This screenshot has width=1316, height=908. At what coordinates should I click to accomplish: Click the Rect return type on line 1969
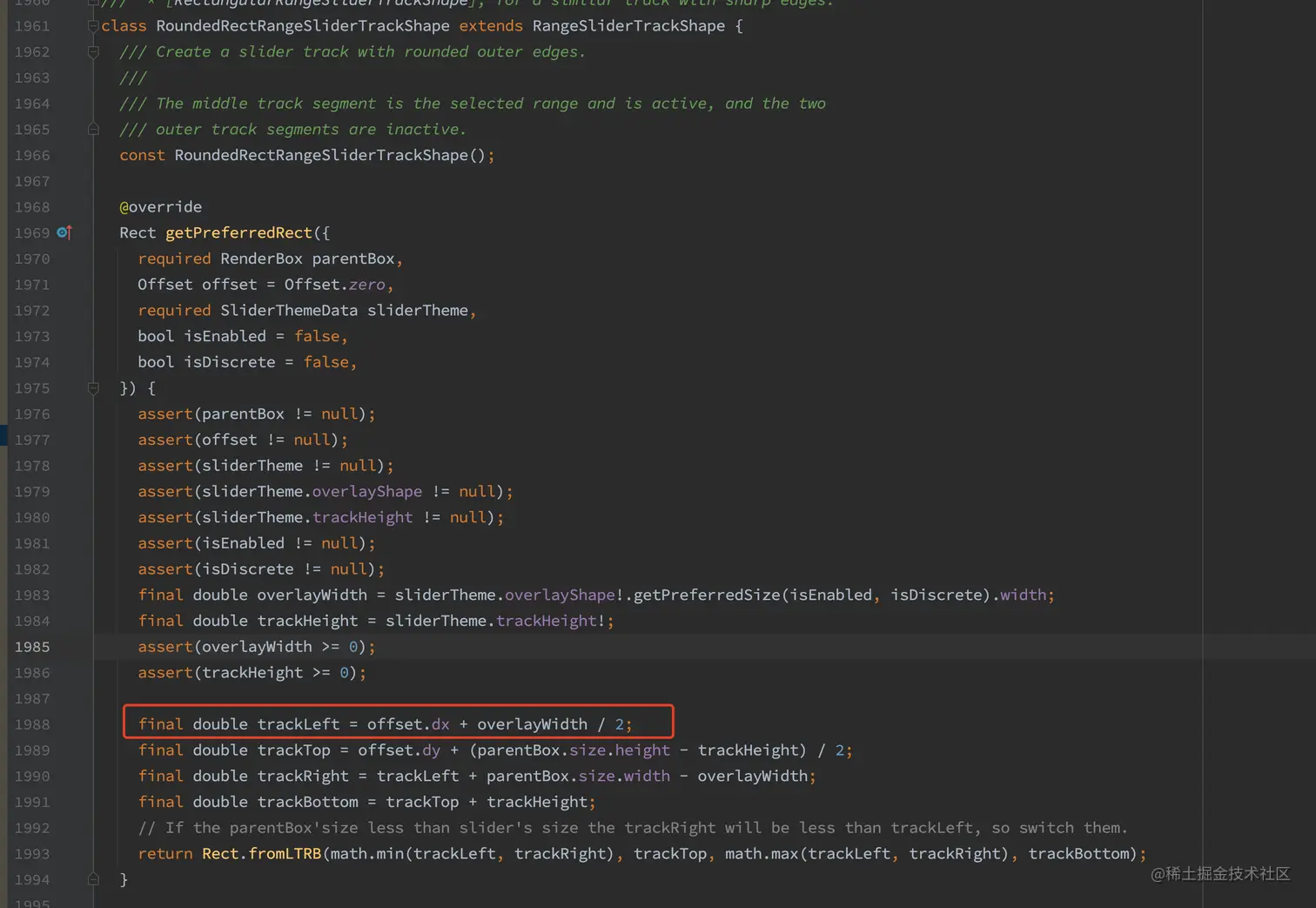point(138,232)
